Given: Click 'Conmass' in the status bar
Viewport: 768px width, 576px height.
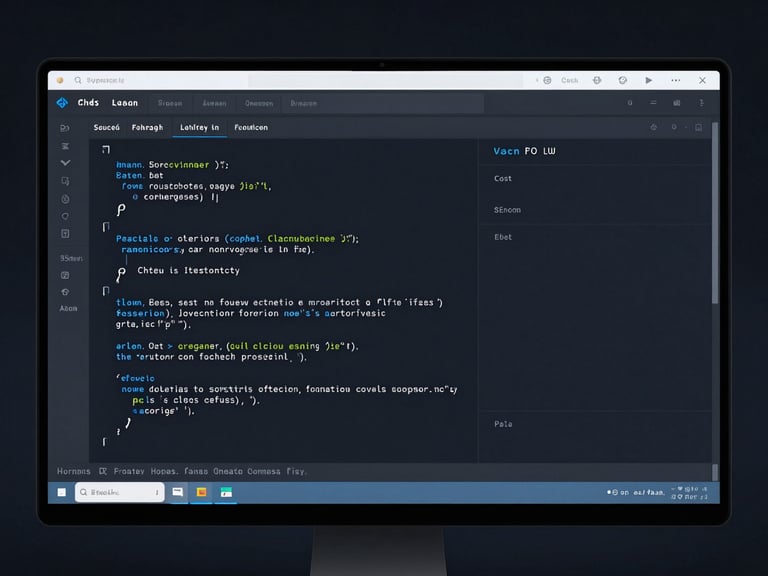Looking at the screenshot, I should pyautogui.click(x=264, y=471).
